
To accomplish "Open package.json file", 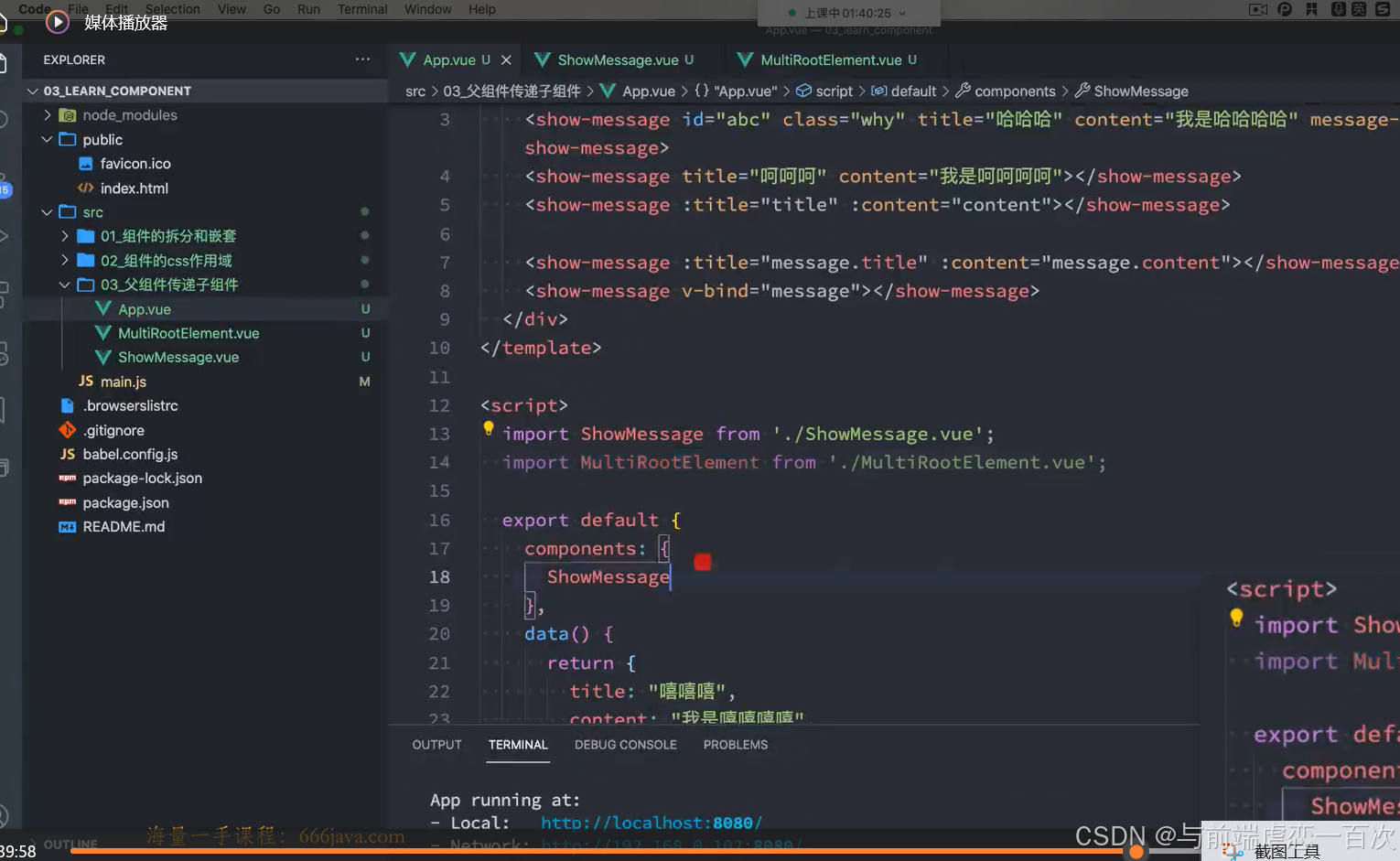I will coord(125,502).
